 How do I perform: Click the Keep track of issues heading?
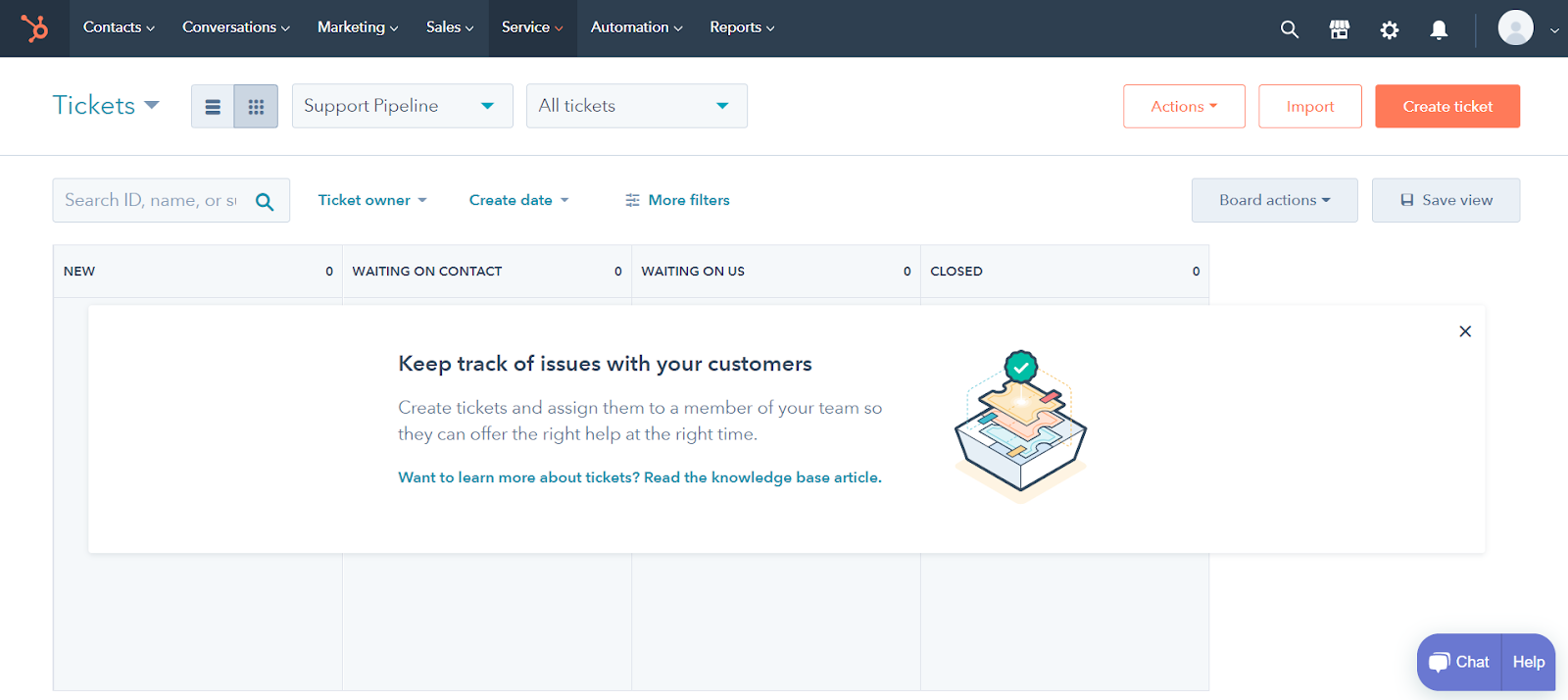click(605, 364)
